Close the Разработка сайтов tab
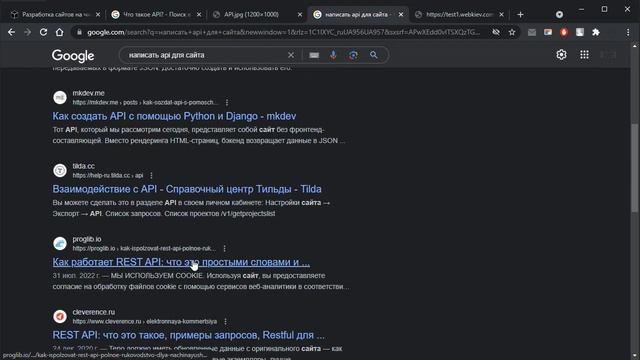 [98, 15]
